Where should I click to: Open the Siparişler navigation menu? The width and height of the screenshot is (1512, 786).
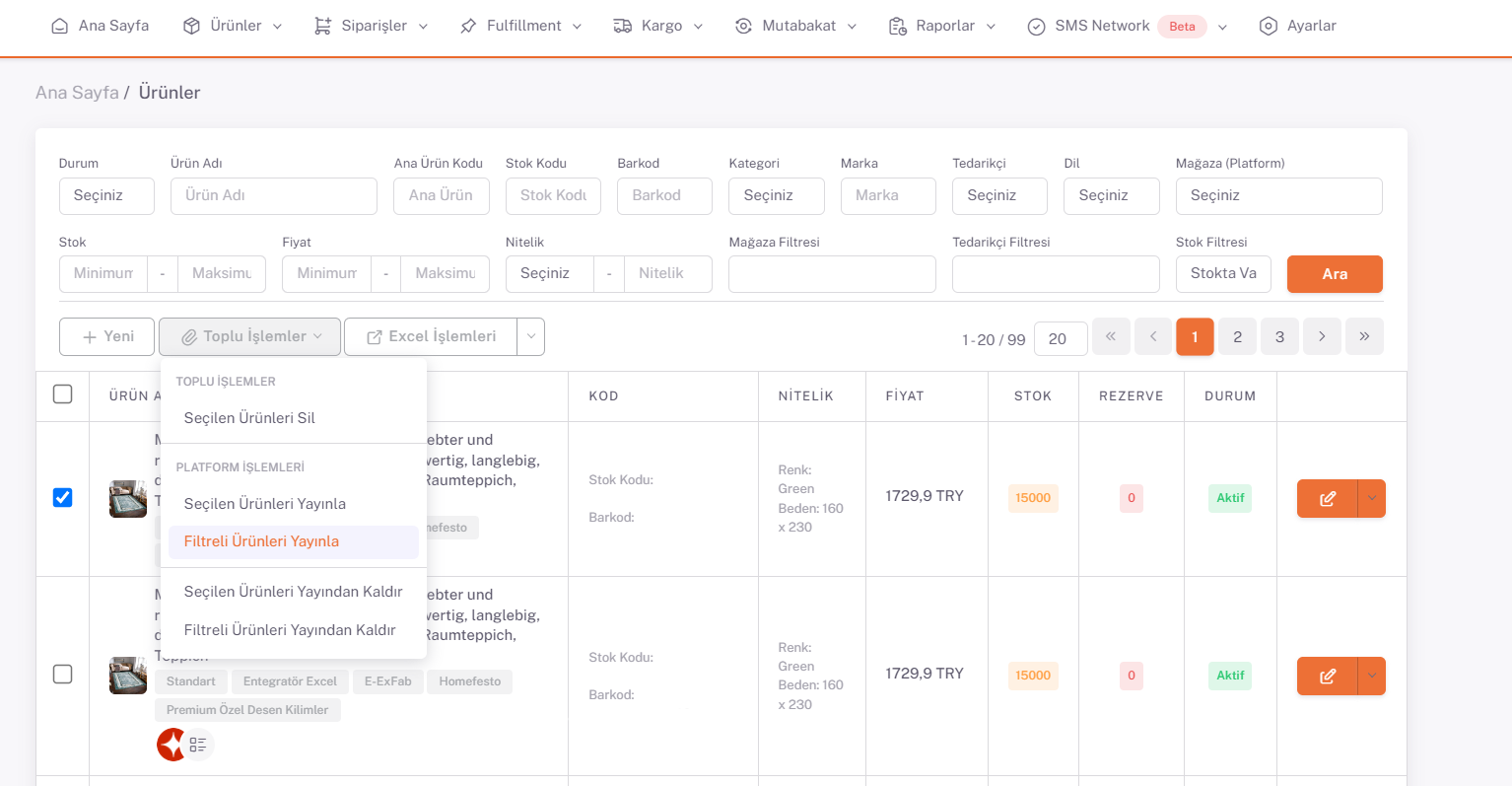(371, 27)
